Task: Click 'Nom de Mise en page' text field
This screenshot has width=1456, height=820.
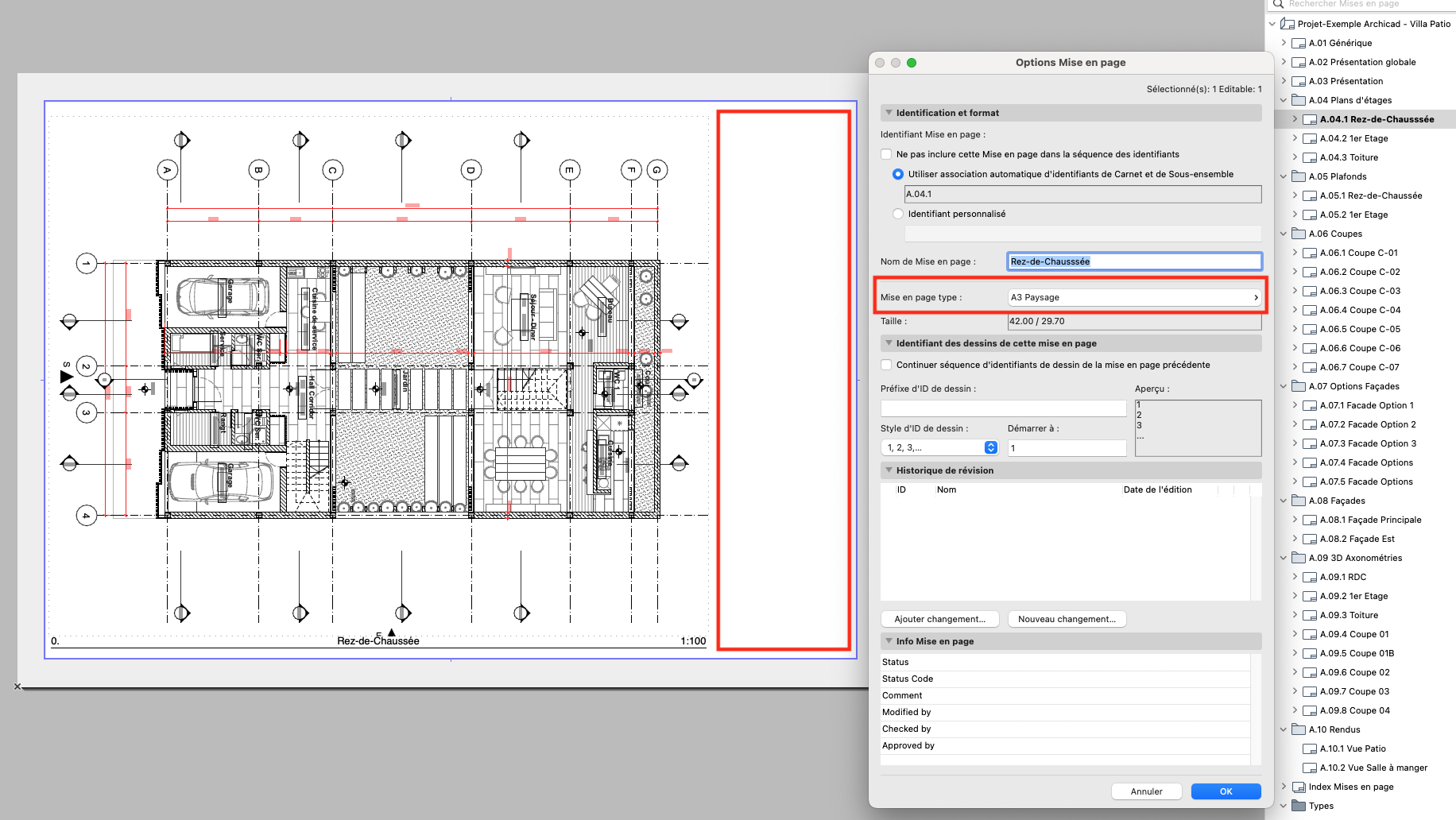Action: (1135, 261)
